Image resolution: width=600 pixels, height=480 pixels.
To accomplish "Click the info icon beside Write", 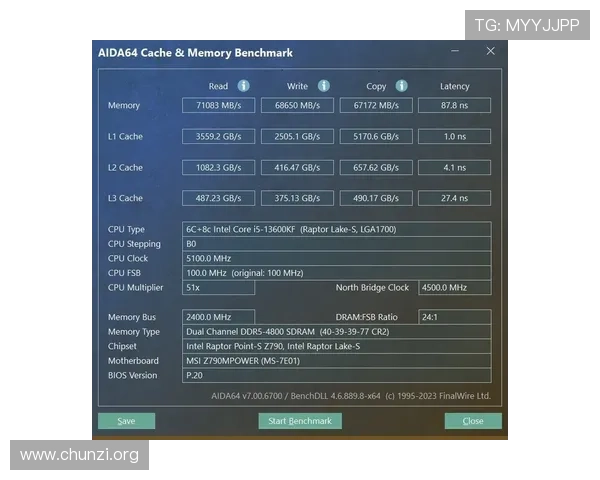I will (x=322, y=86).
